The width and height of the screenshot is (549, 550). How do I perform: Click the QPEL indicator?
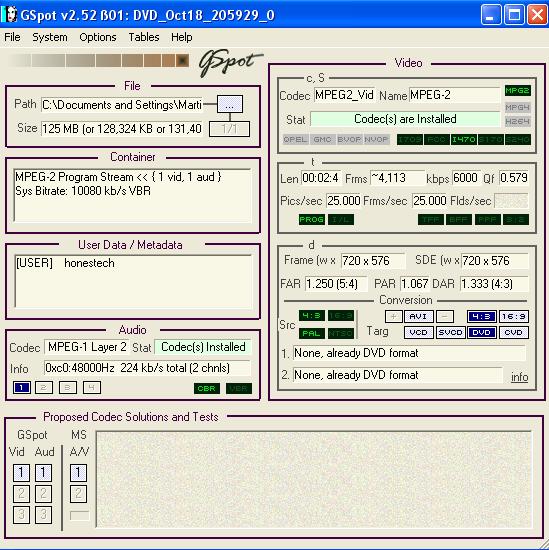[295, 139]
